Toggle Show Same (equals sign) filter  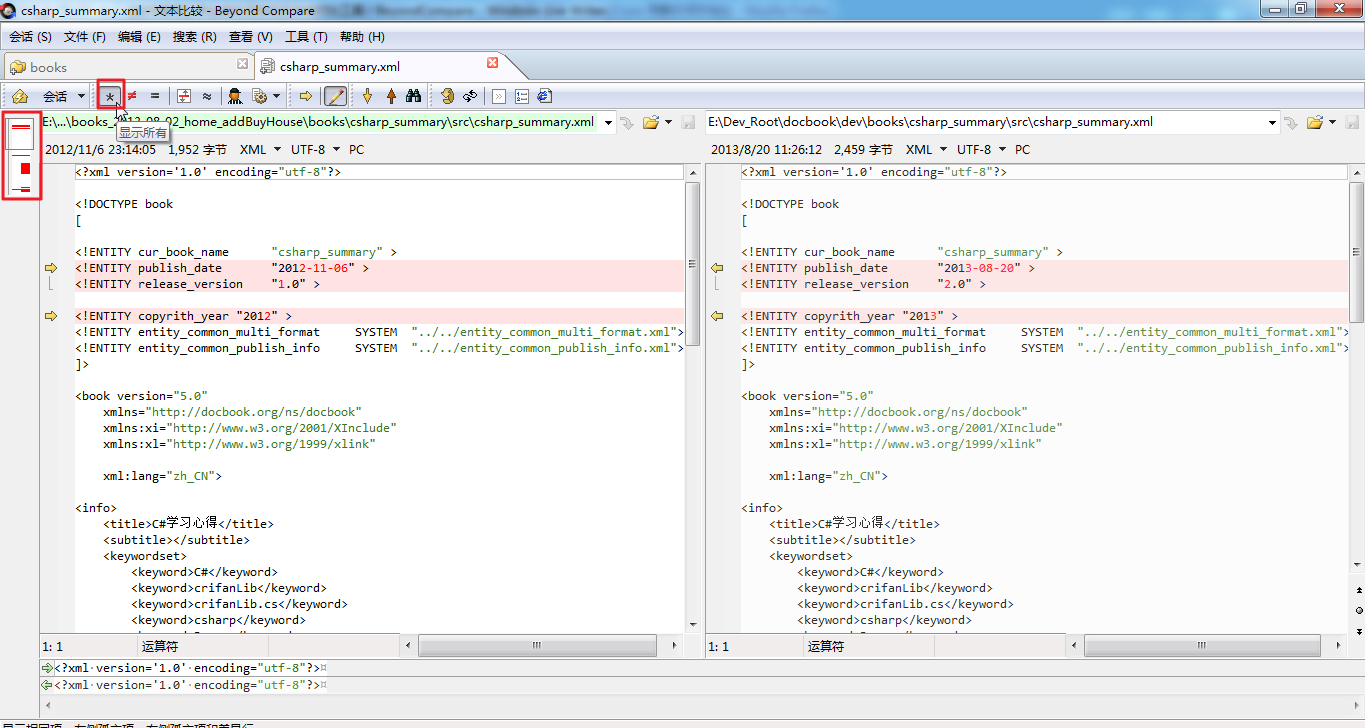coord(155,96)
